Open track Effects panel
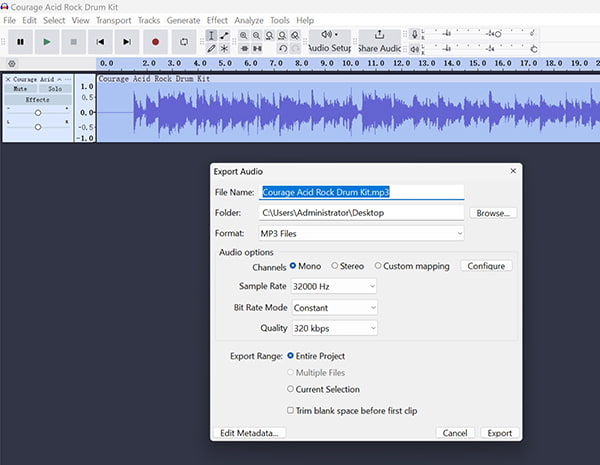 38,100
